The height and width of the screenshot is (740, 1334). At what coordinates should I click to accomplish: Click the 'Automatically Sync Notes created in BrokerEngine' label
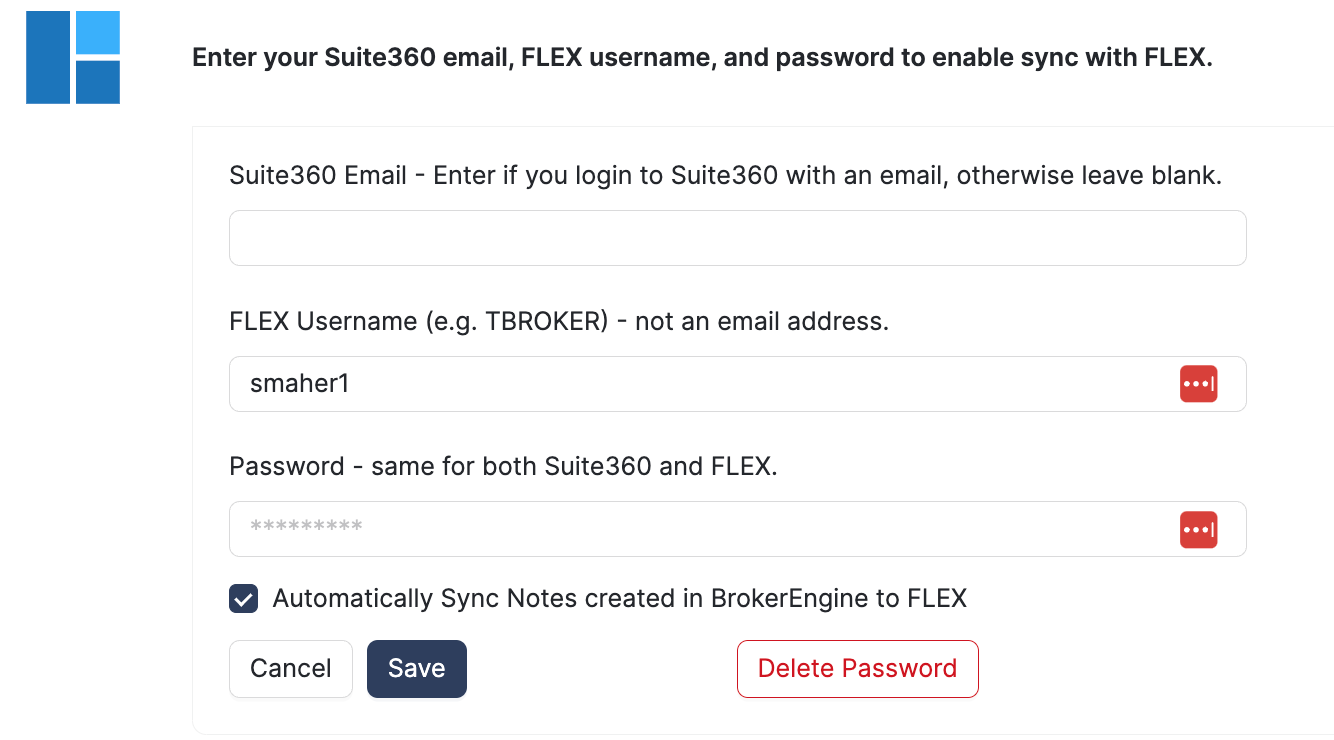[x=619, y=599]
